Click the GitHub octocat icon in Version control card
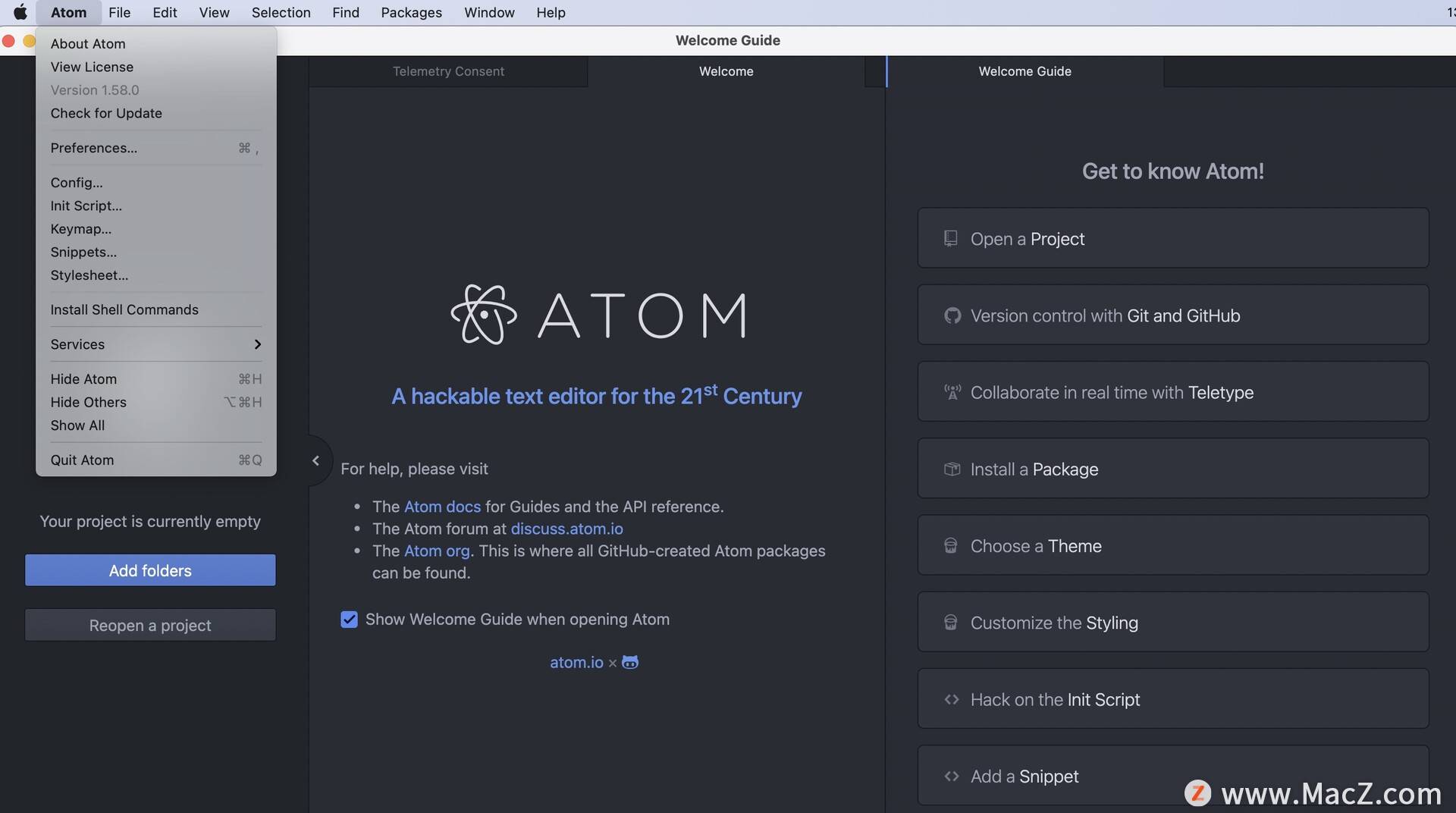The height and width of the screenshot is (813, 1456). (x=952, y=315)
